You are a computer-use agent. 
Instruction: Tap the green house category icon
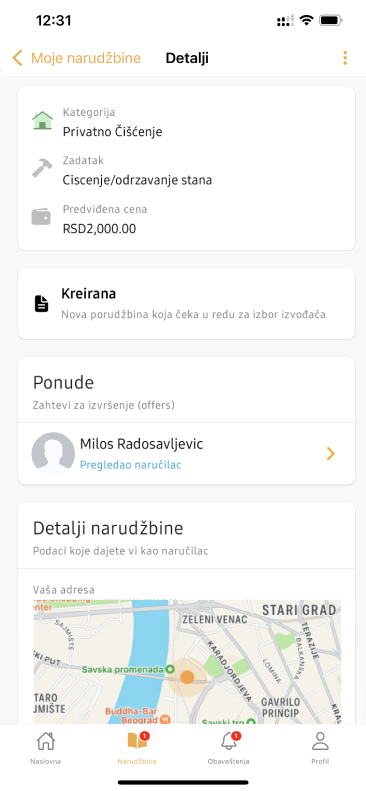(x=42, y=120)
